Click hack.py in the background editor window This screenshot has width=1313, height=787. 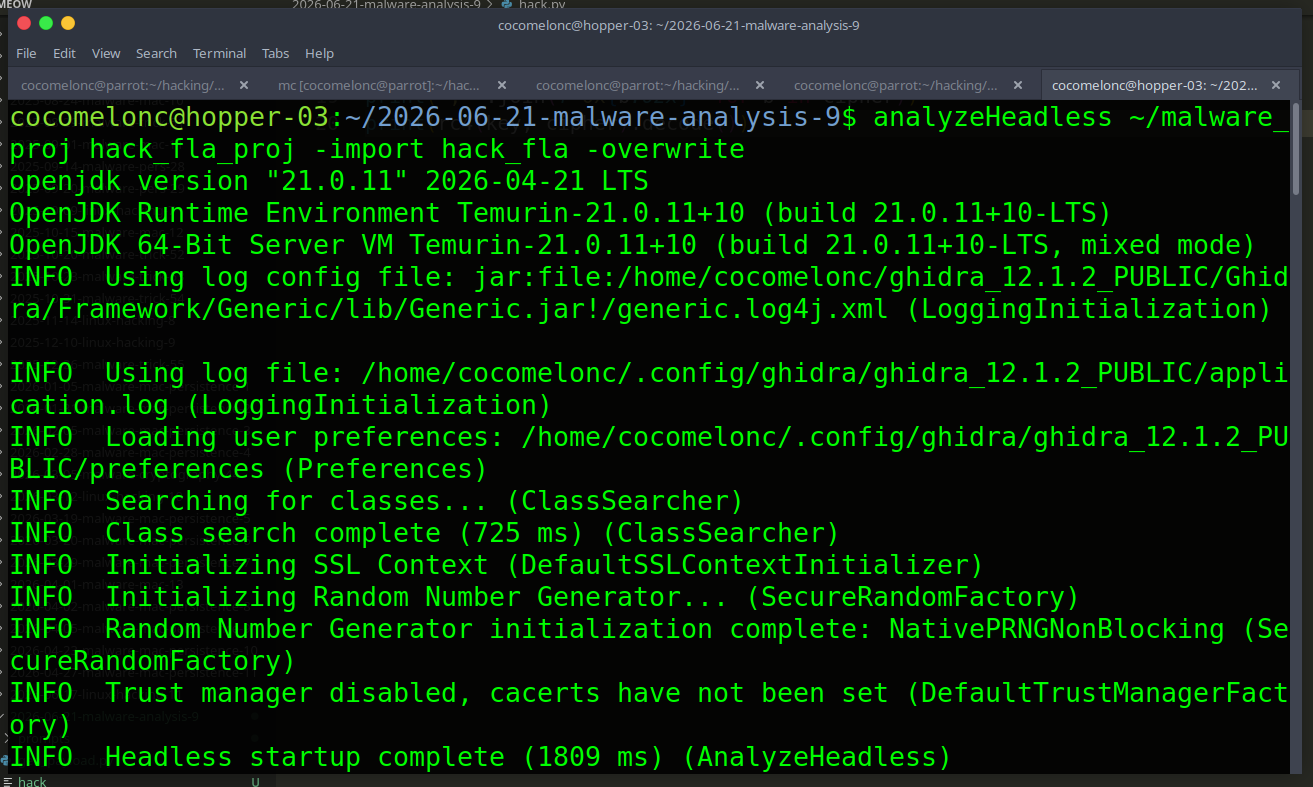coord(542,5)
